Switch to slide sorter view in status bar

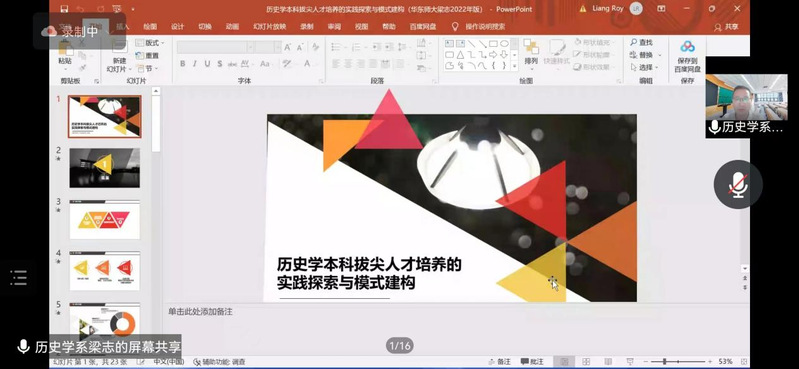pos(586,361)
